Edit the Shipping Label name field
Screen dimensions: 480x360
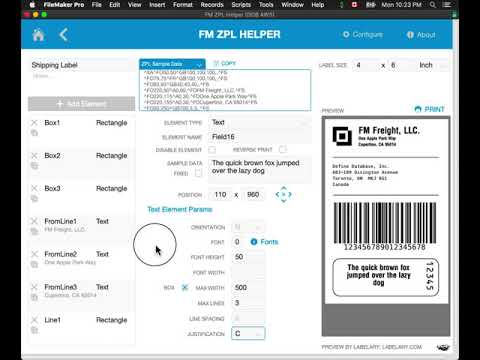82,65
